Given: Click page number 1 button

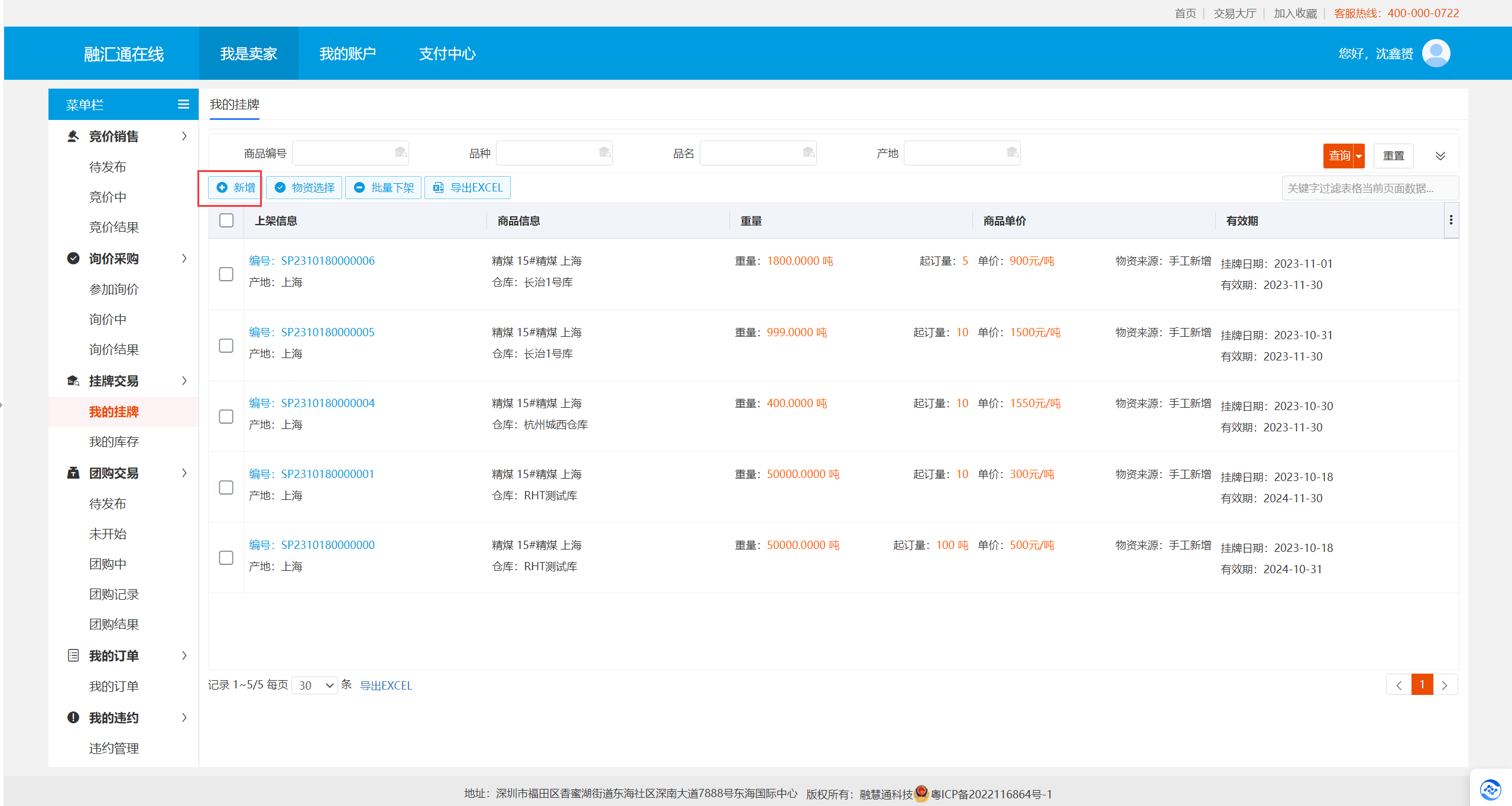Looking at the screenshot, I should [x=1422, y=685].
